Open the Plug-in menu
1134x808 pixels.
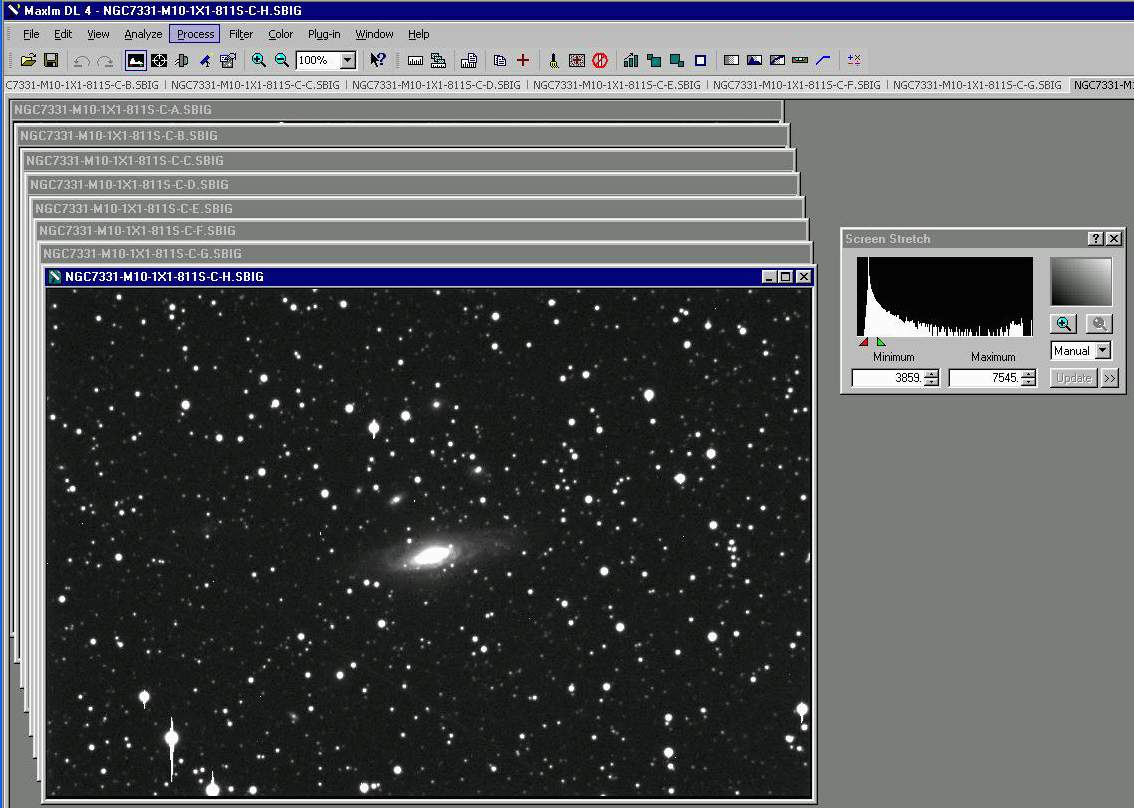click(x=324, y=34)
